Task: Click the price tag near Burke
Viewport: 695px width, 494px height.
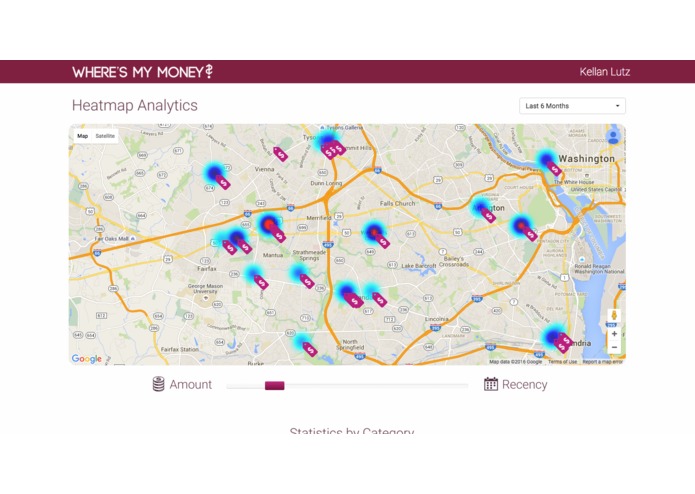Action: click(x=310, y=349)
